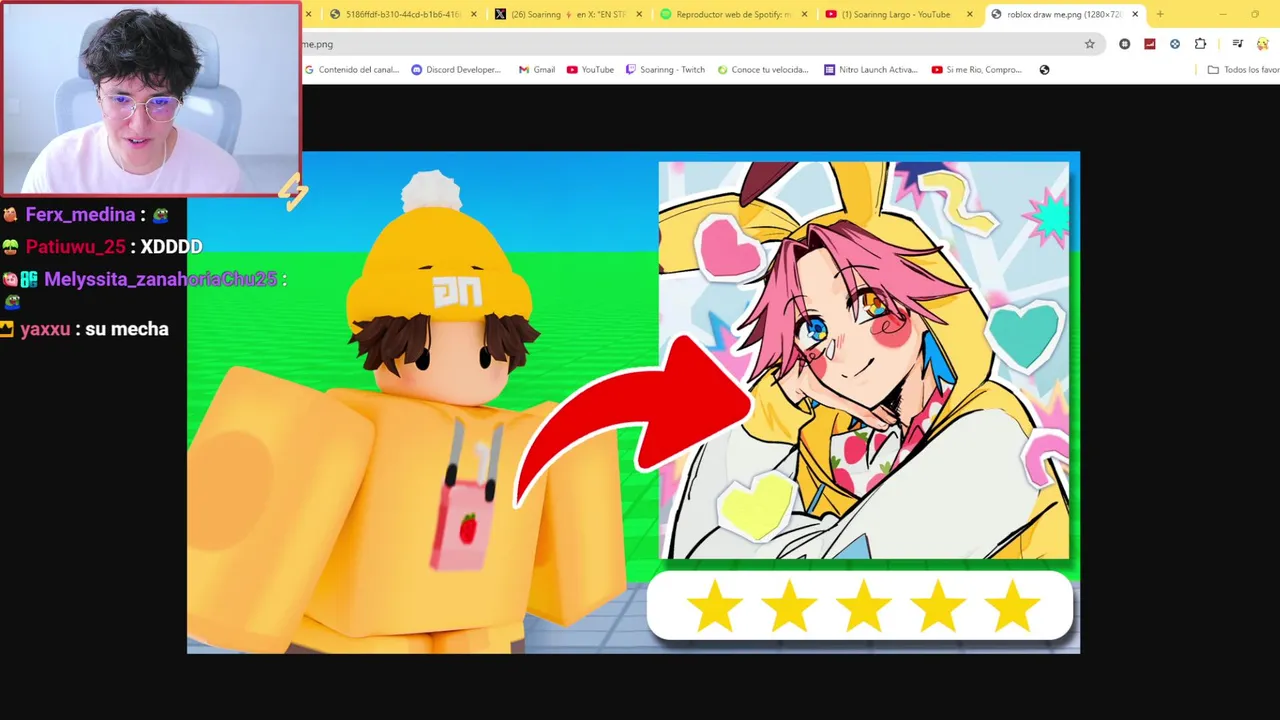Open a new browser tab
This screenshot has height=720, width=1280.
click(x=1160, y=14)
